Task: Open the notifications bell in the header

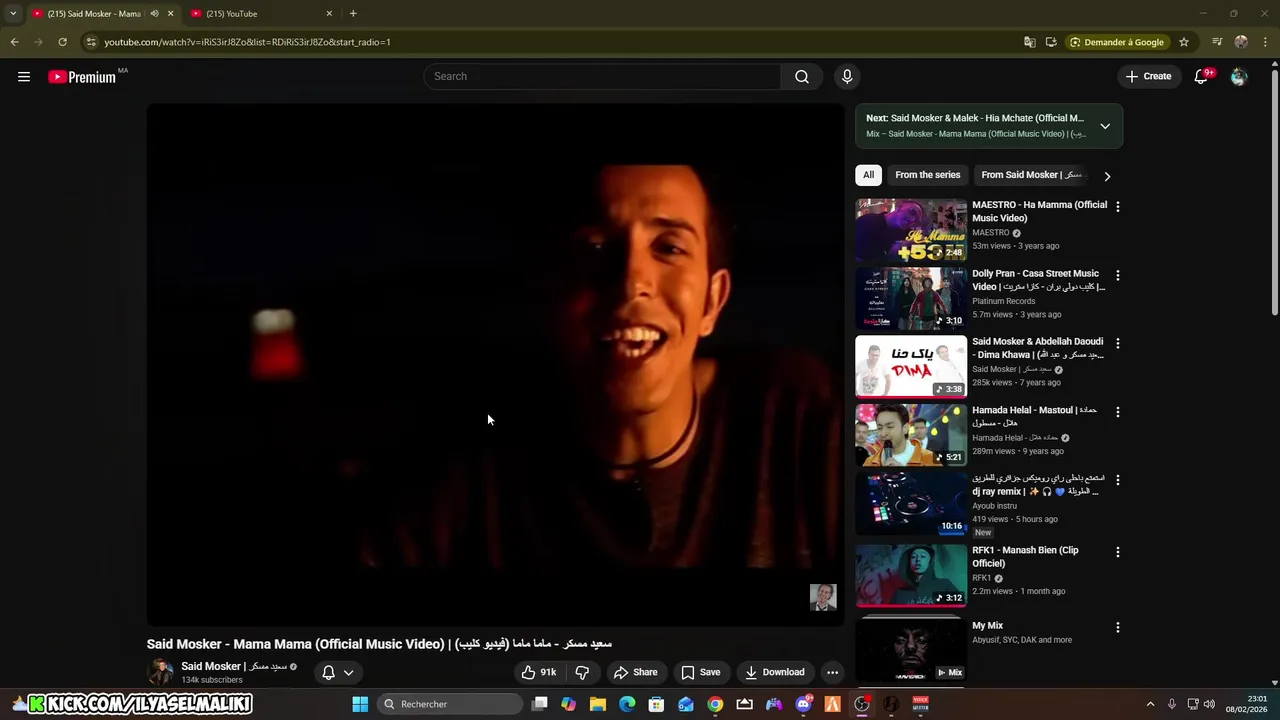Action: point(1202,77)
